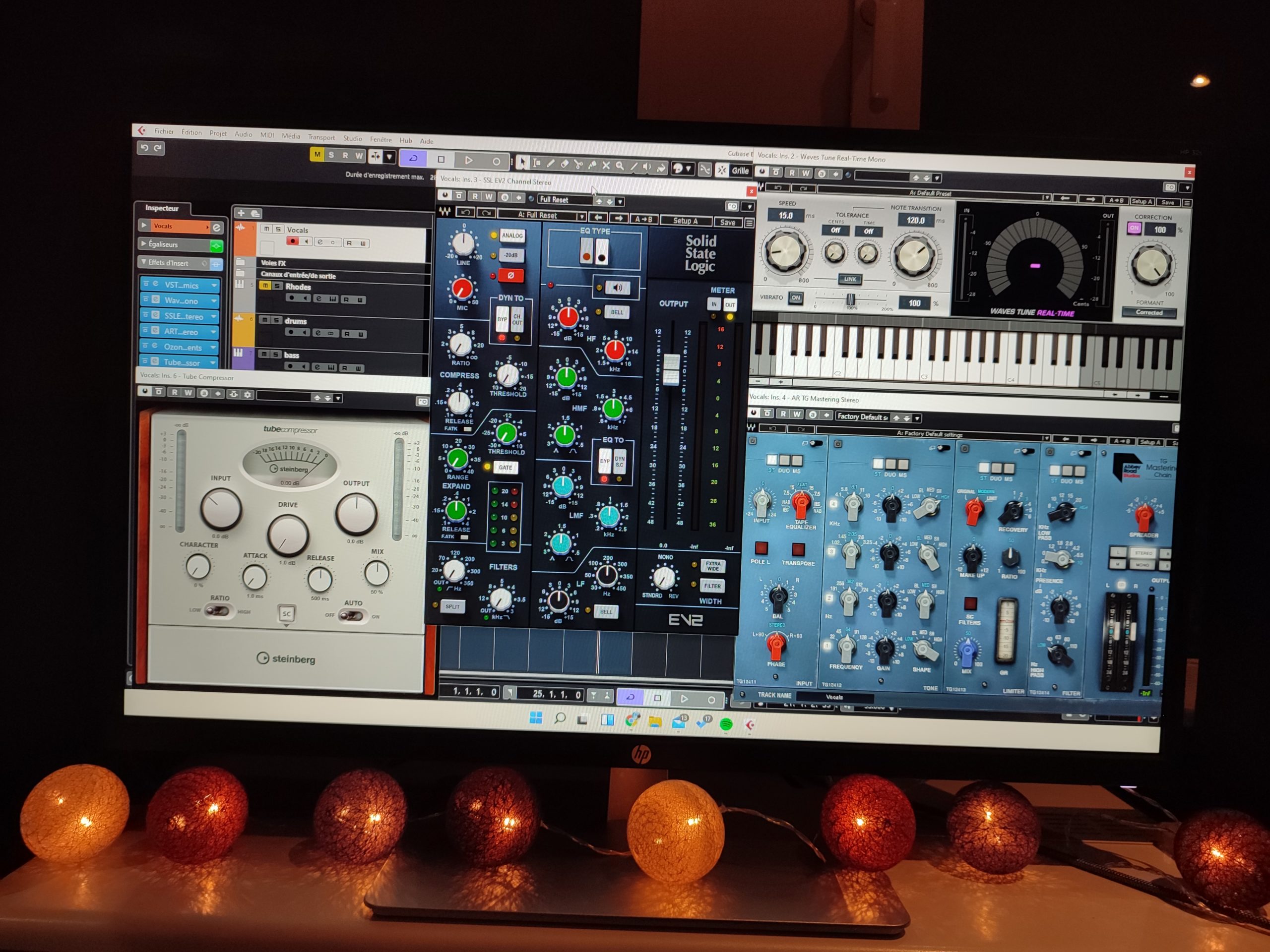1270x952 pixels.
Task: Click the LINK button in Waves Tune
Action: (x=850, y=280)
